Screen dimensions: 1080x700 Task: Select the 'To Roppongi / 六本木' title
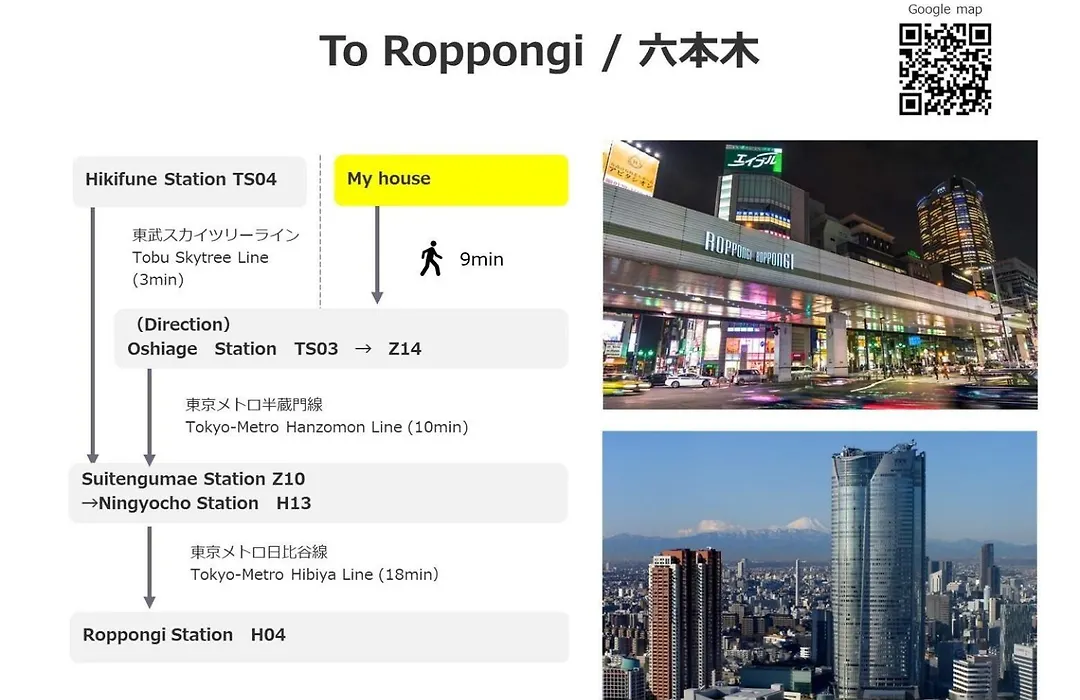click(539, 51)
